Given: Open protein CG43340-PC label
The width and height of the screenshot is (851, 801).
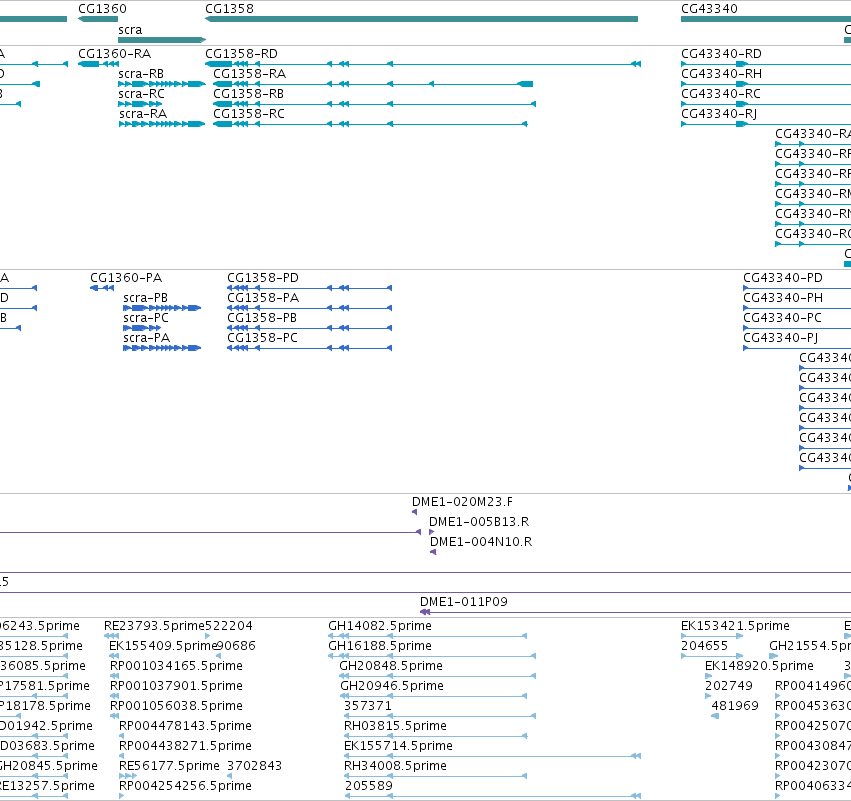Looking at the screenshot, I should point(783,318).
